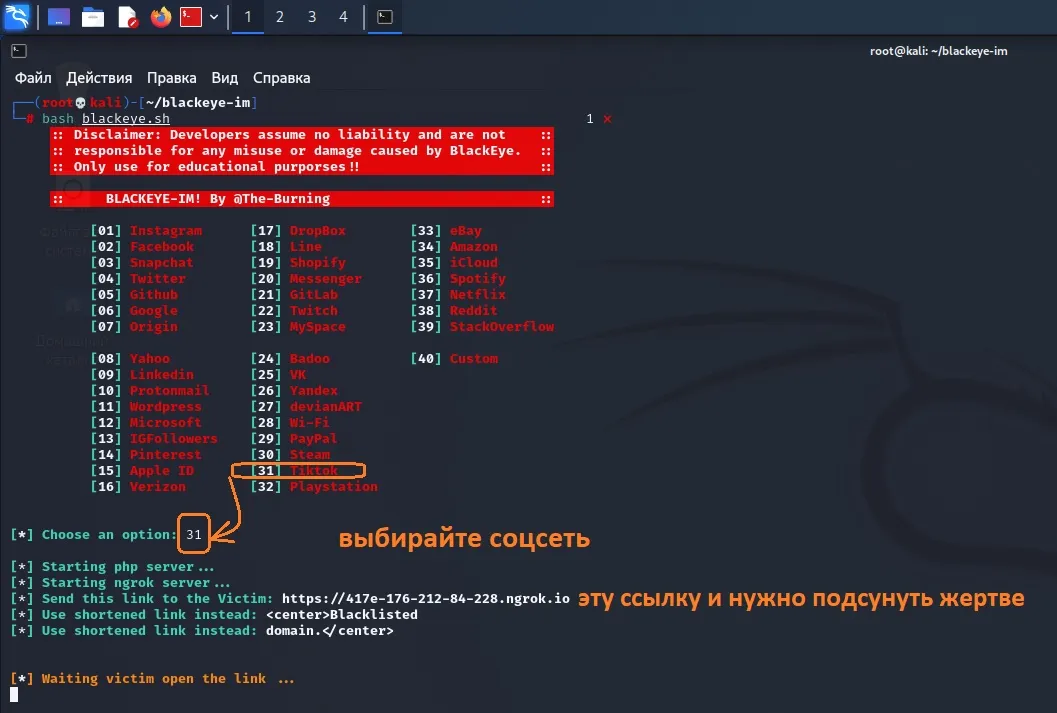This screenshot has width=1057, height=713.
Task: Open the text editor launcher icon
Action: pos(127,17)
